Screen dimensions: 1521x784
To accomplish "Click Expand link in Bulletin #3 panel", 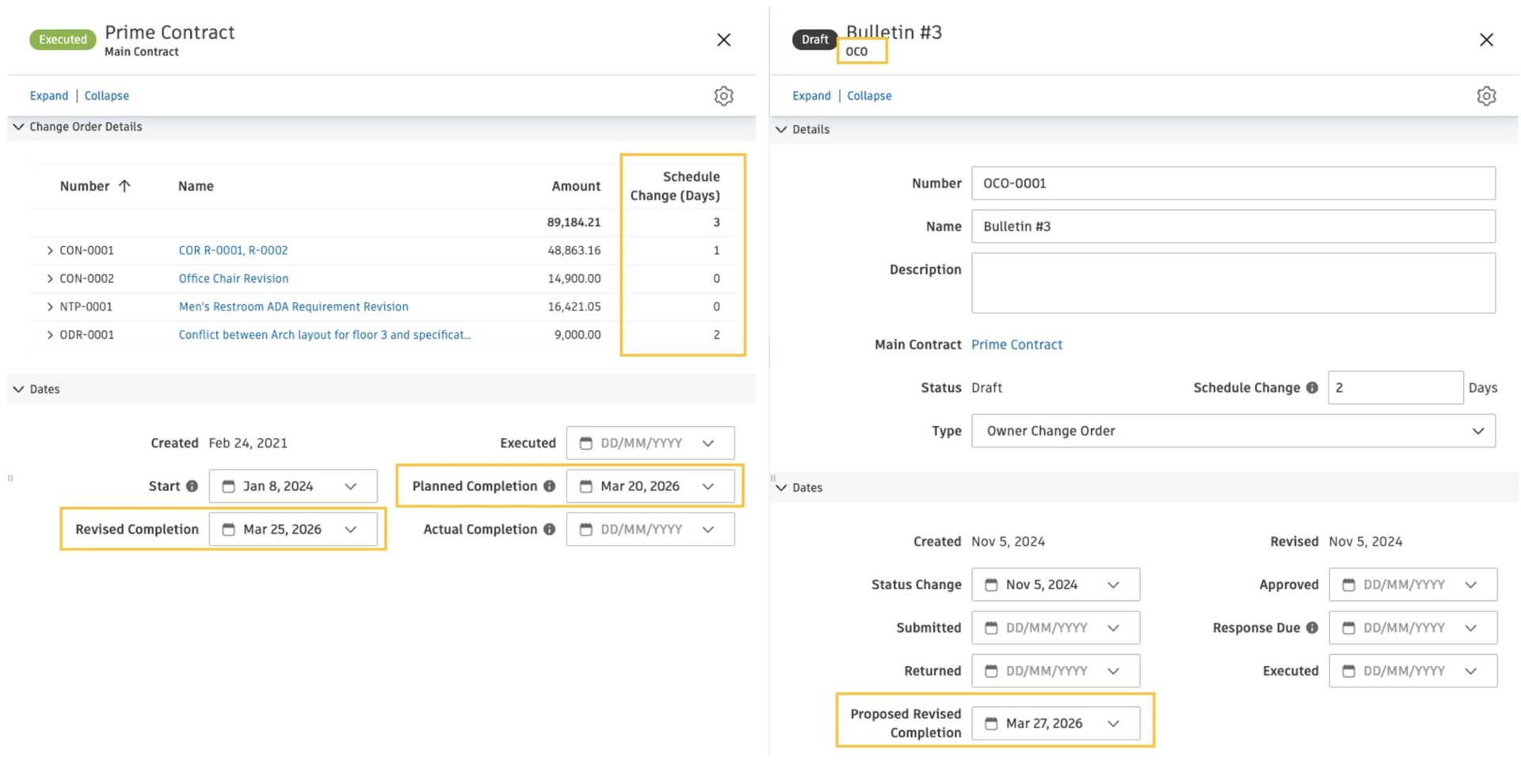I will point(812,96).
